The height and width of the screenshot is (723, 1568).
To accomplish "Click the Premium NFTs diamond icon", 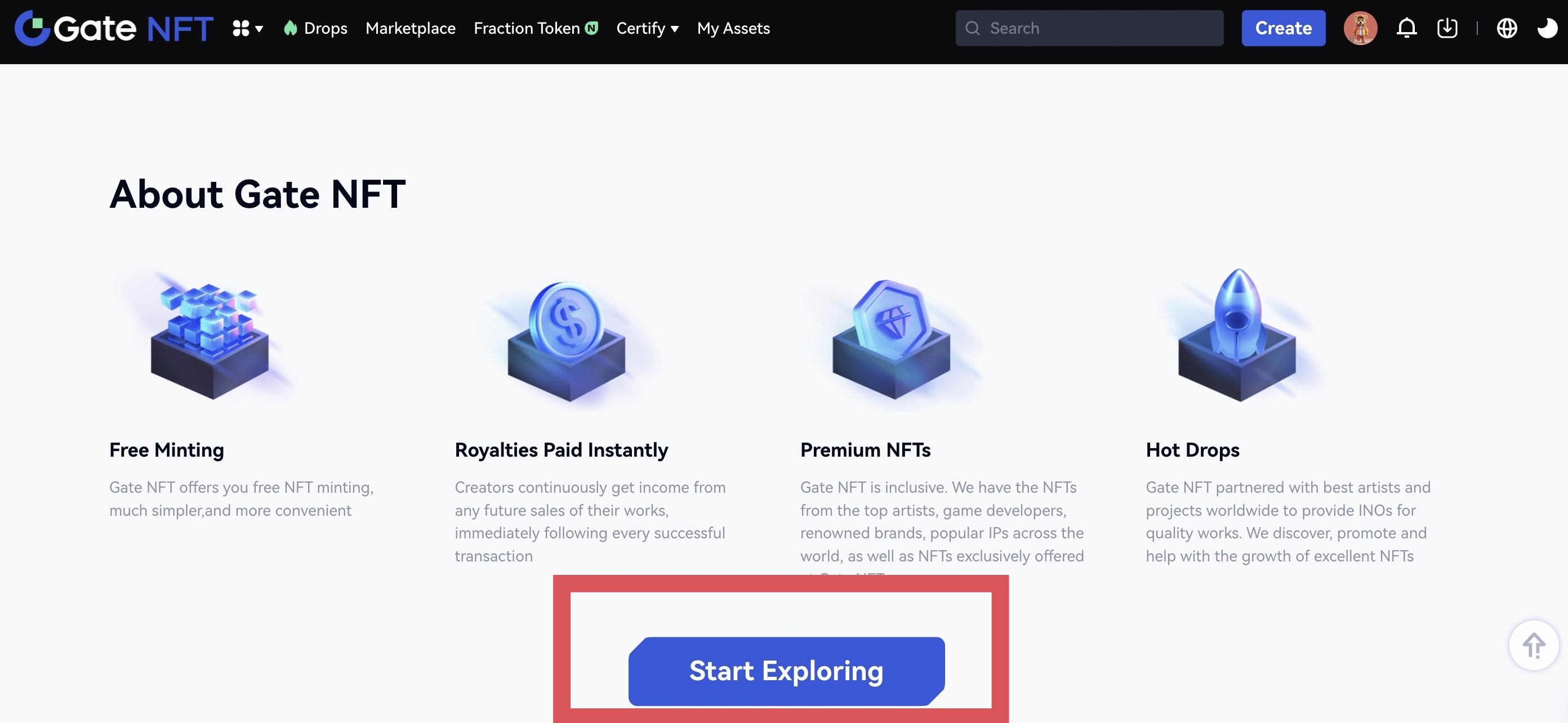I will click(892, 338).
